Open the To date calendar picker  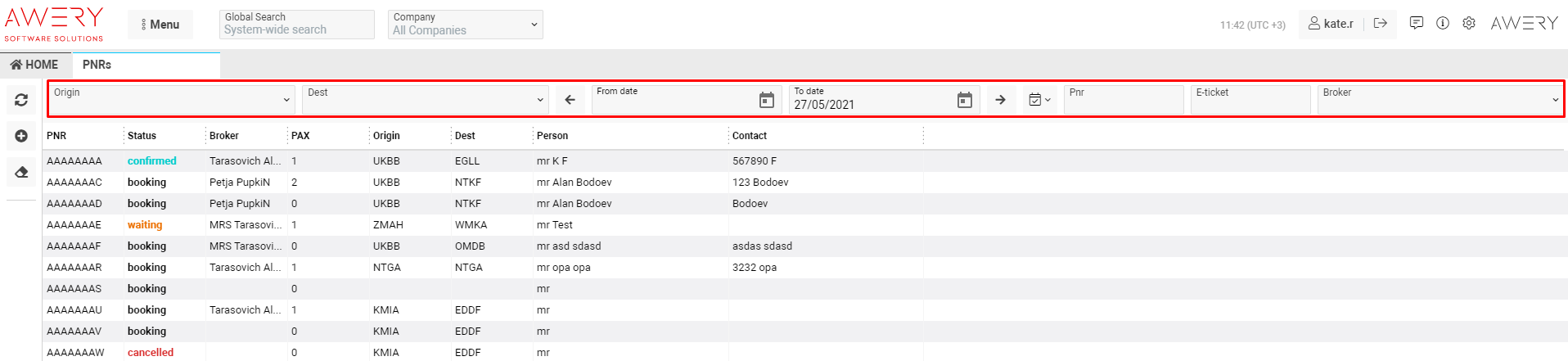pyautogui.click(x=964, y=100)
